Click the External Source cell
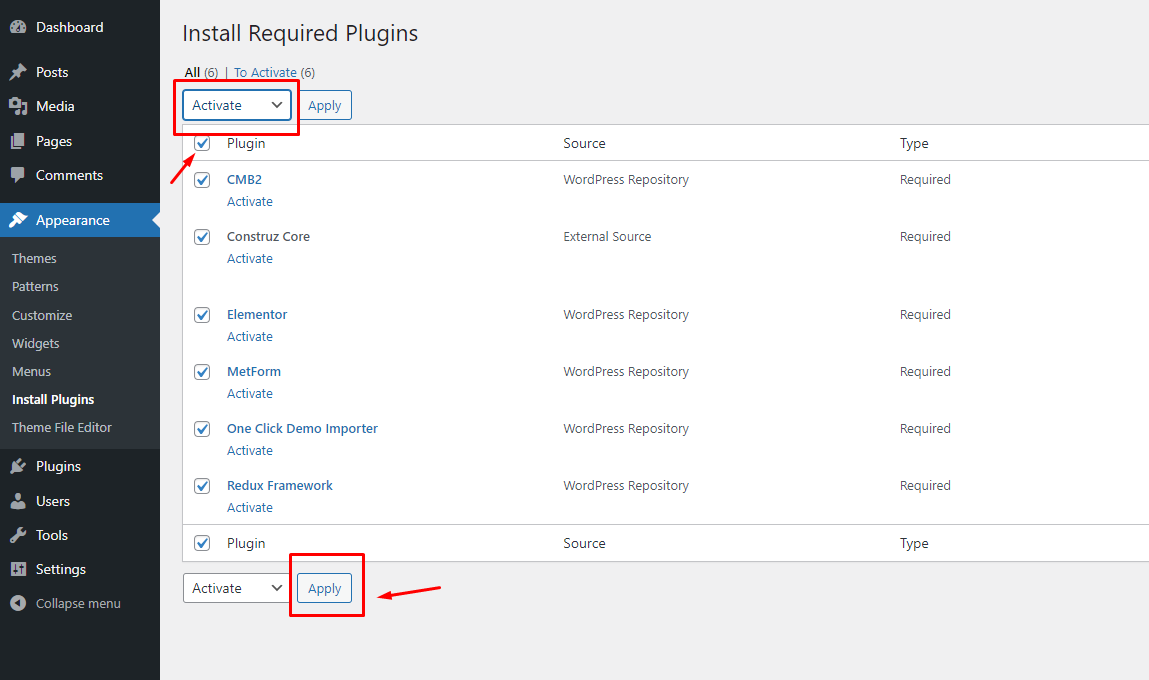 coord(607,237)
